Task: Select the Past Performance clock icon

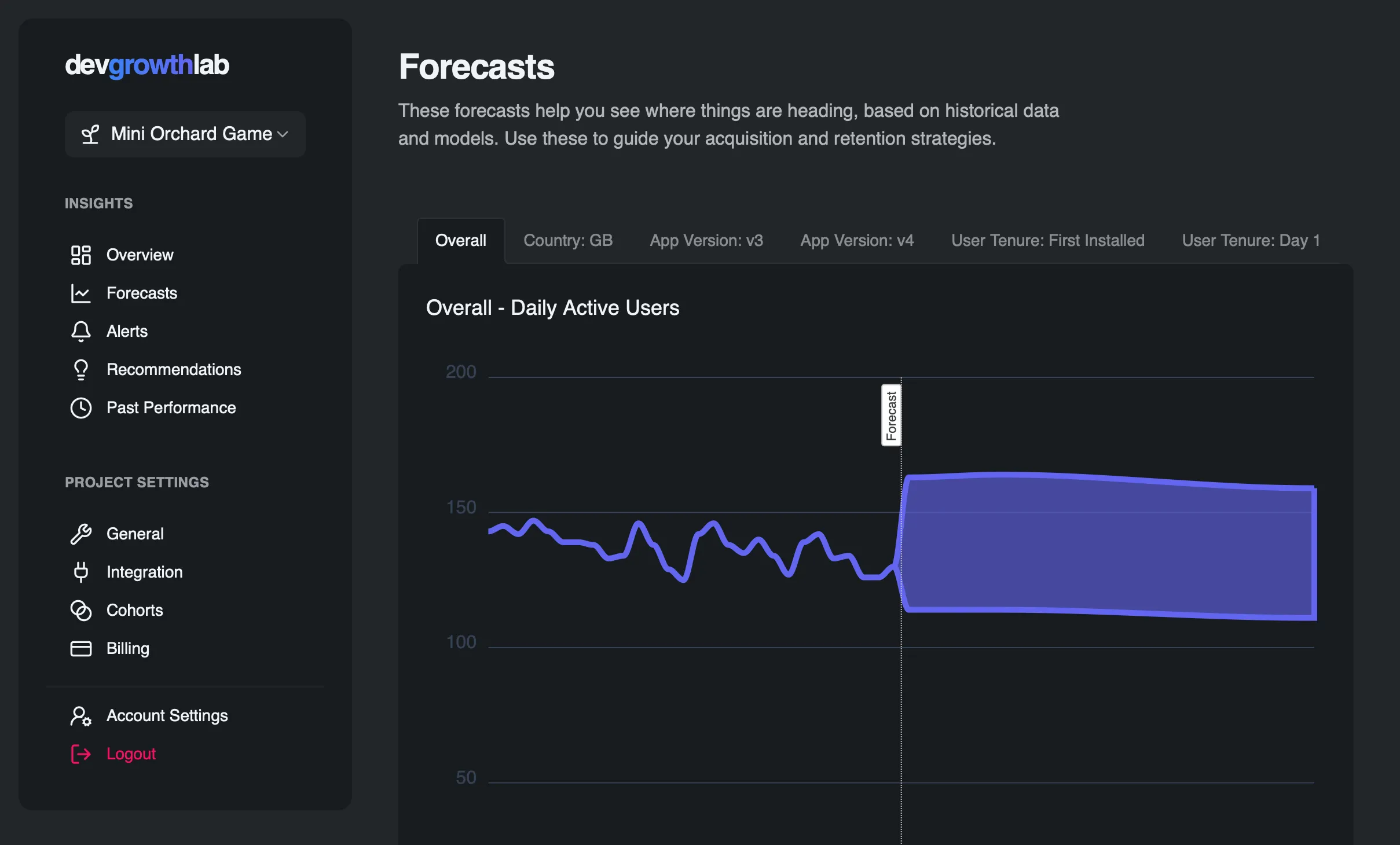Action: tap(80, 407)
